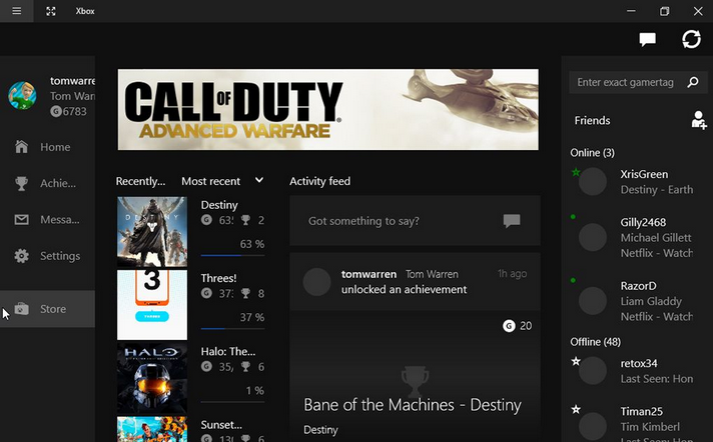Image resolution: width=713 pixels, height=442 pixels.
Task: Click the trophy icon in Destiny row
Action: (246, 220)
